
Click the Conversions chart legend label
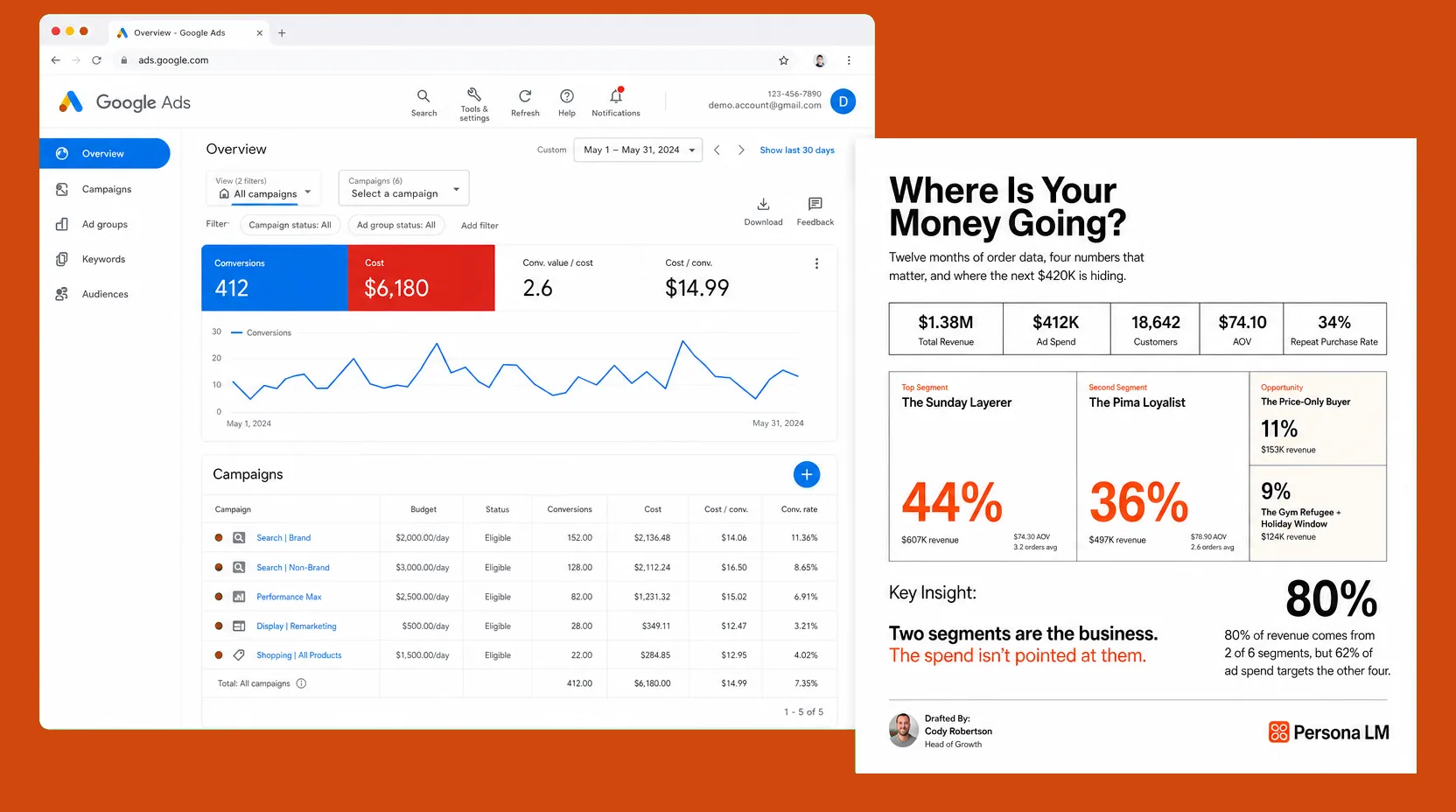click(269, 332)
